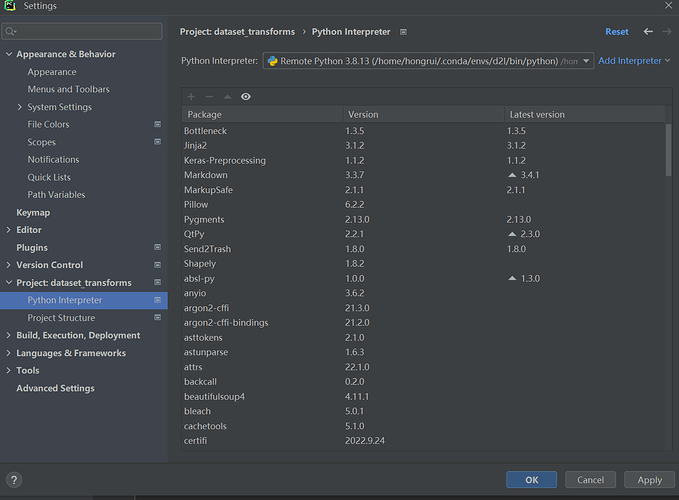Click project-level icon beside Python Interpreter breadcrumb
The height and width of the screenshot is (500, 679).
[403, 32]
